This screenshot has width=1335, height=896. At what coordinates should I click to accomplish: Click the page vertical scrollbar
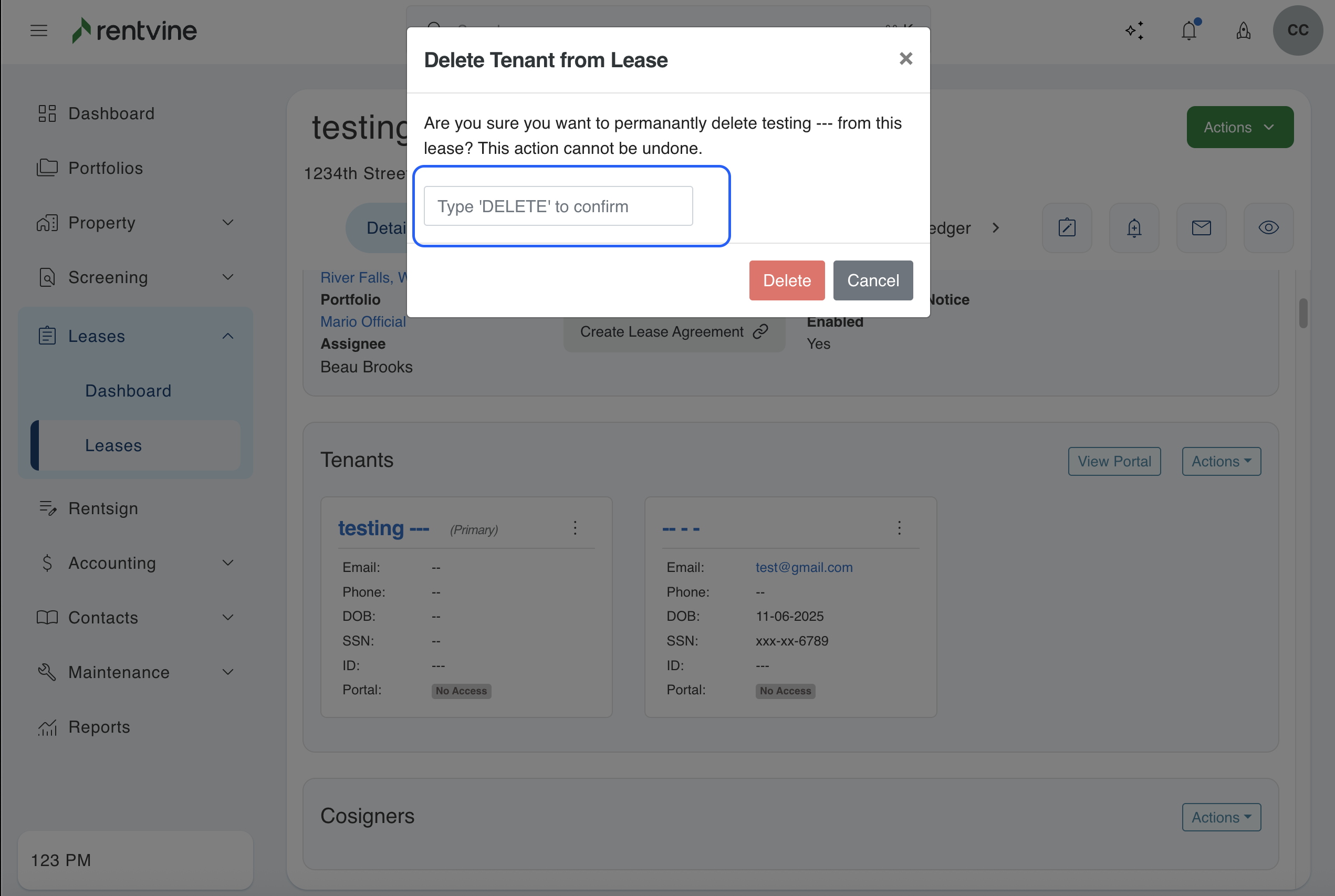[x=1302, y=313]
